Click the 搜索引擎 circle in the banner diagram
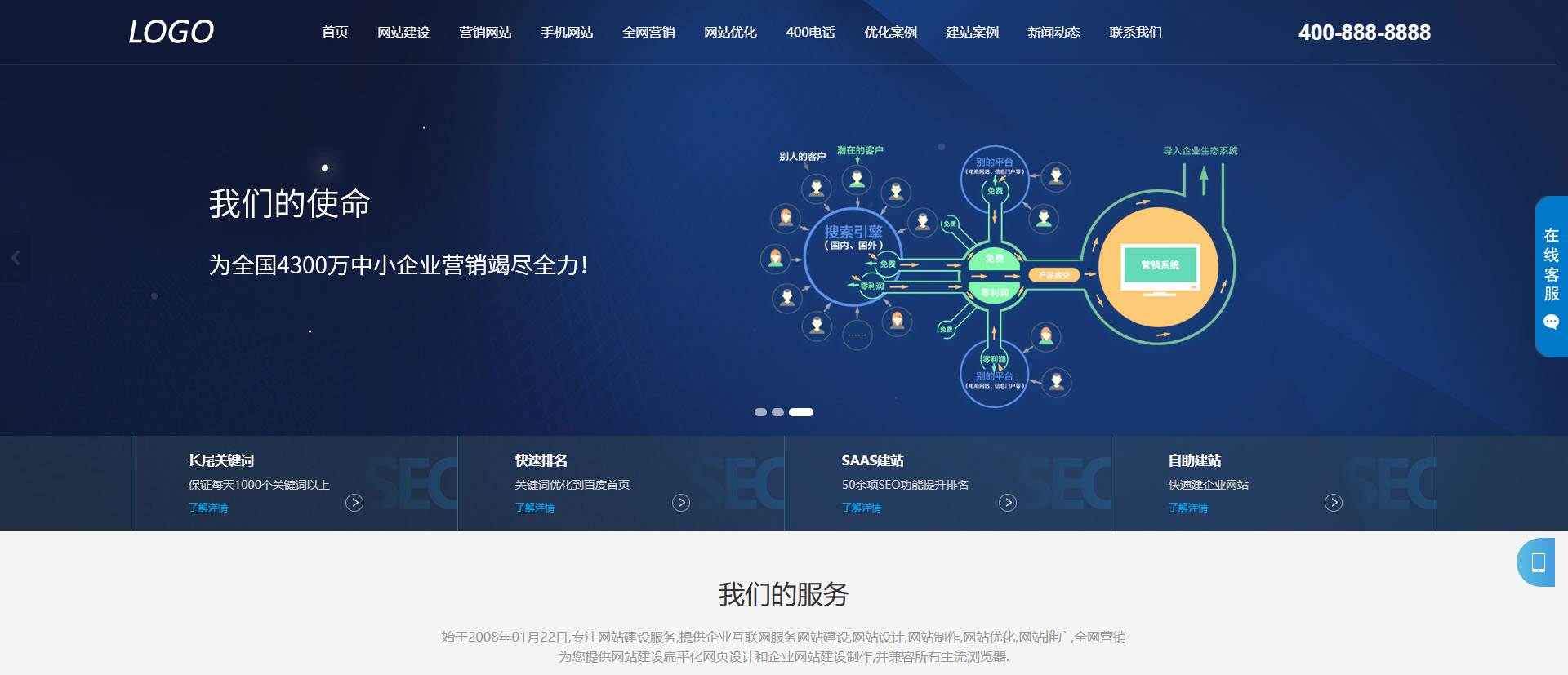Screen dimensions: 1568x675 point(853,238)
